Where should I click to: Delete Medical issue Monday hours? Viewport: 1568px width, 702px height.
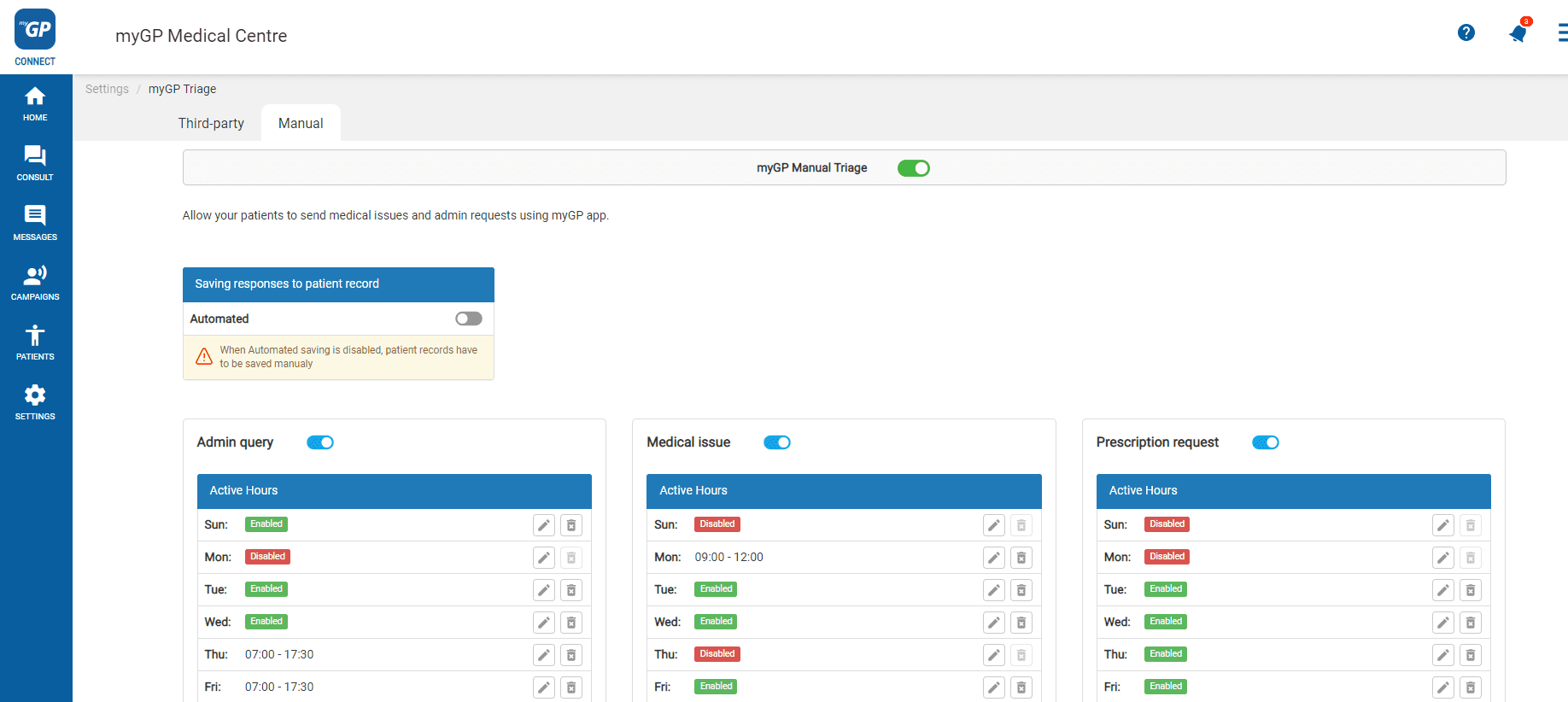tap(1021, 558)
